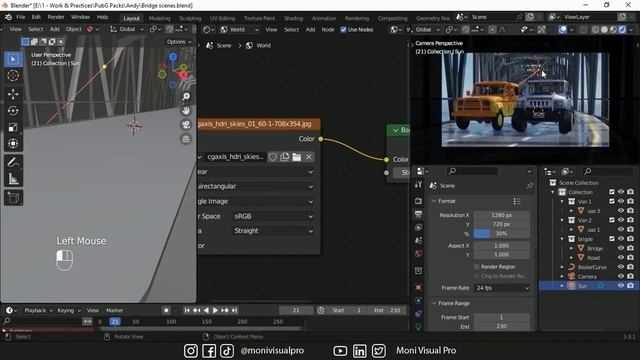Expand BezierCurve in outliner
Image resolution: width=640 pixels, height=360 pixels.
[x=562, y=267]
